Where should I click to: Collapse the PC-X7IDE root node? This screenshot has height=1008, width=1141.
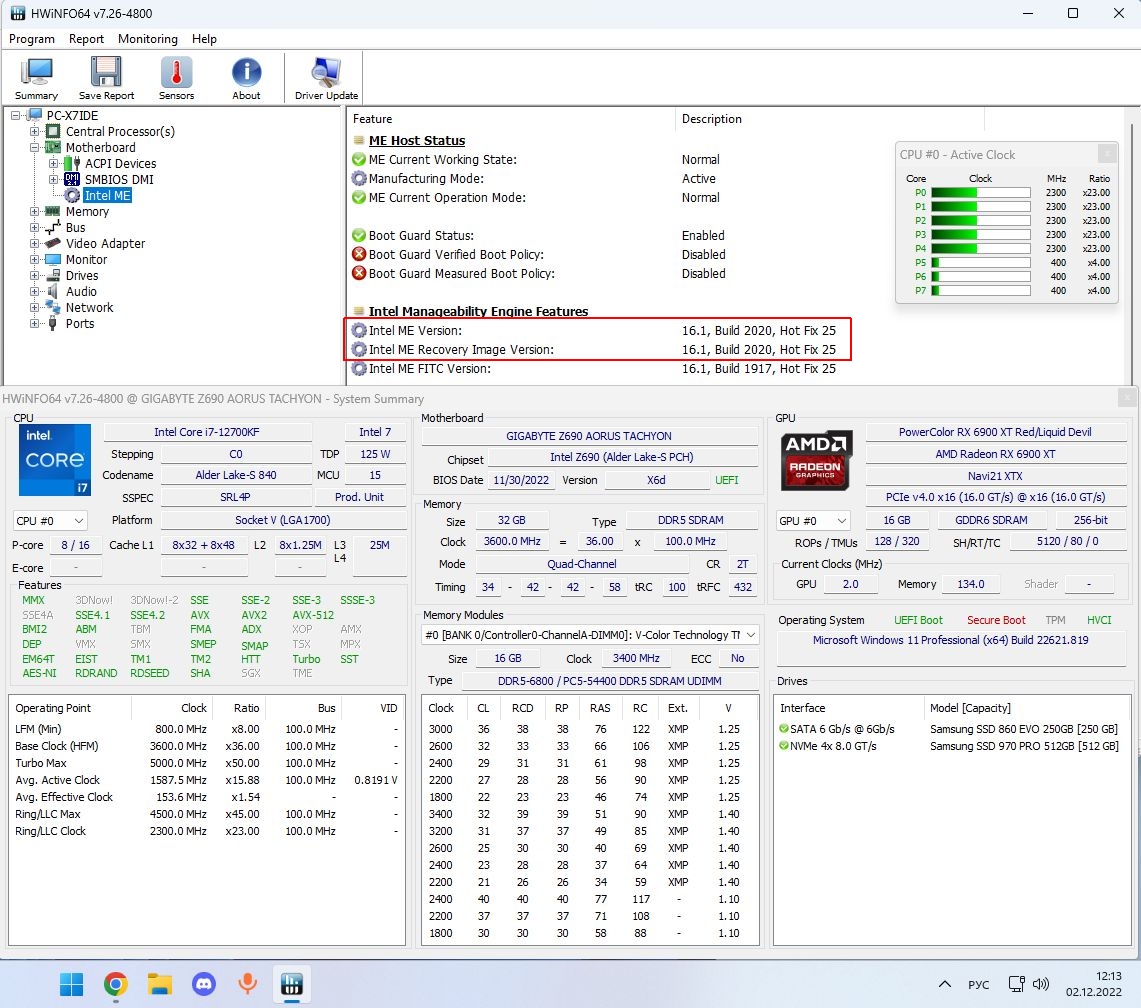15,116
